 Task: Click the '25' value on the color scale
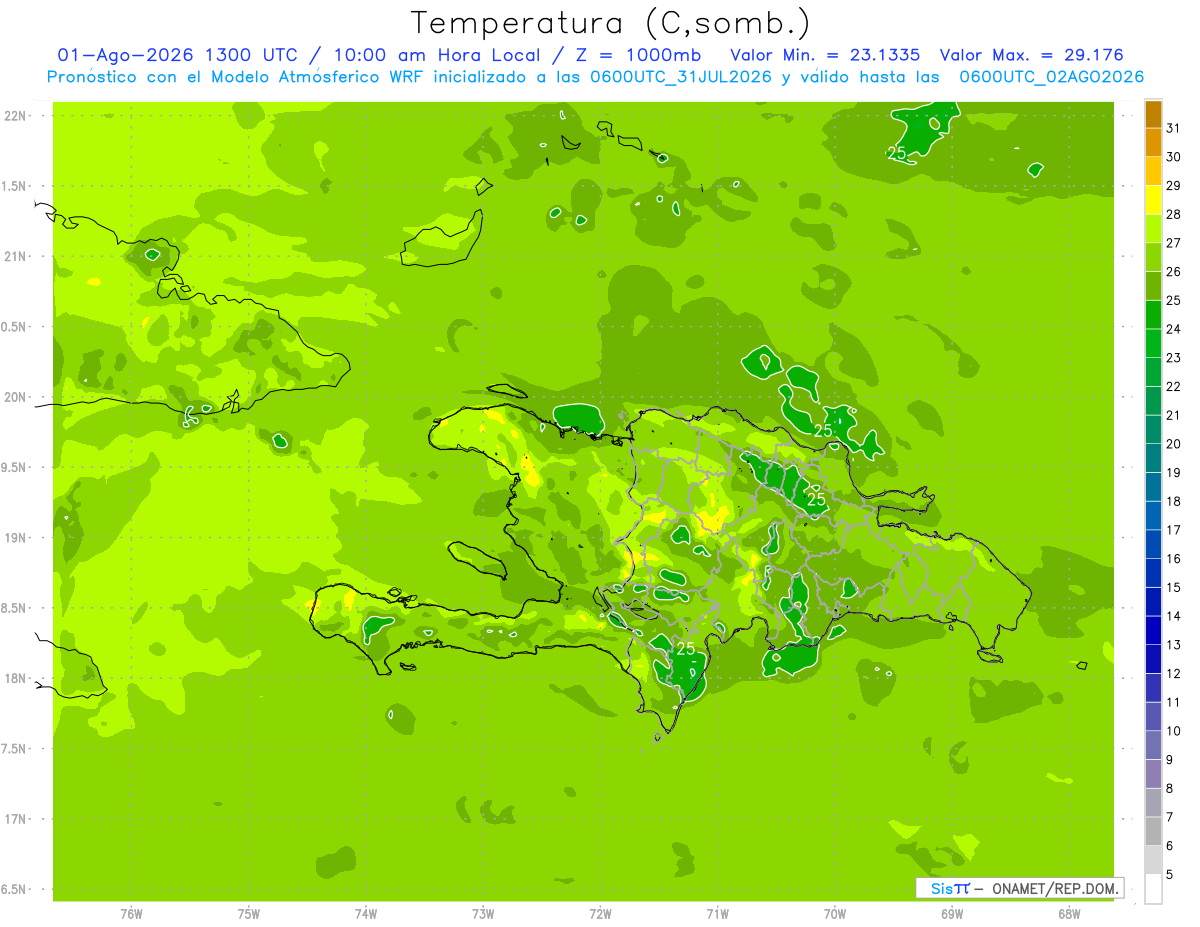click(x=1173, y=300)
